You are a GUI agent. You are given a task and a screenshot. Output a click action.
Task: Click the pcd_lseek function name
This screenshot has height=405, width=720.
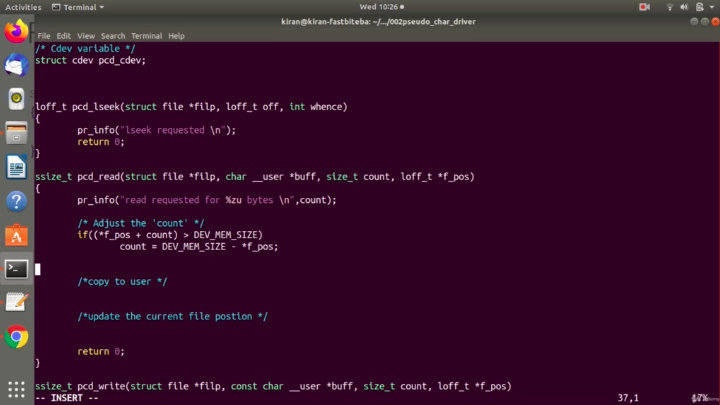(96, 107)
